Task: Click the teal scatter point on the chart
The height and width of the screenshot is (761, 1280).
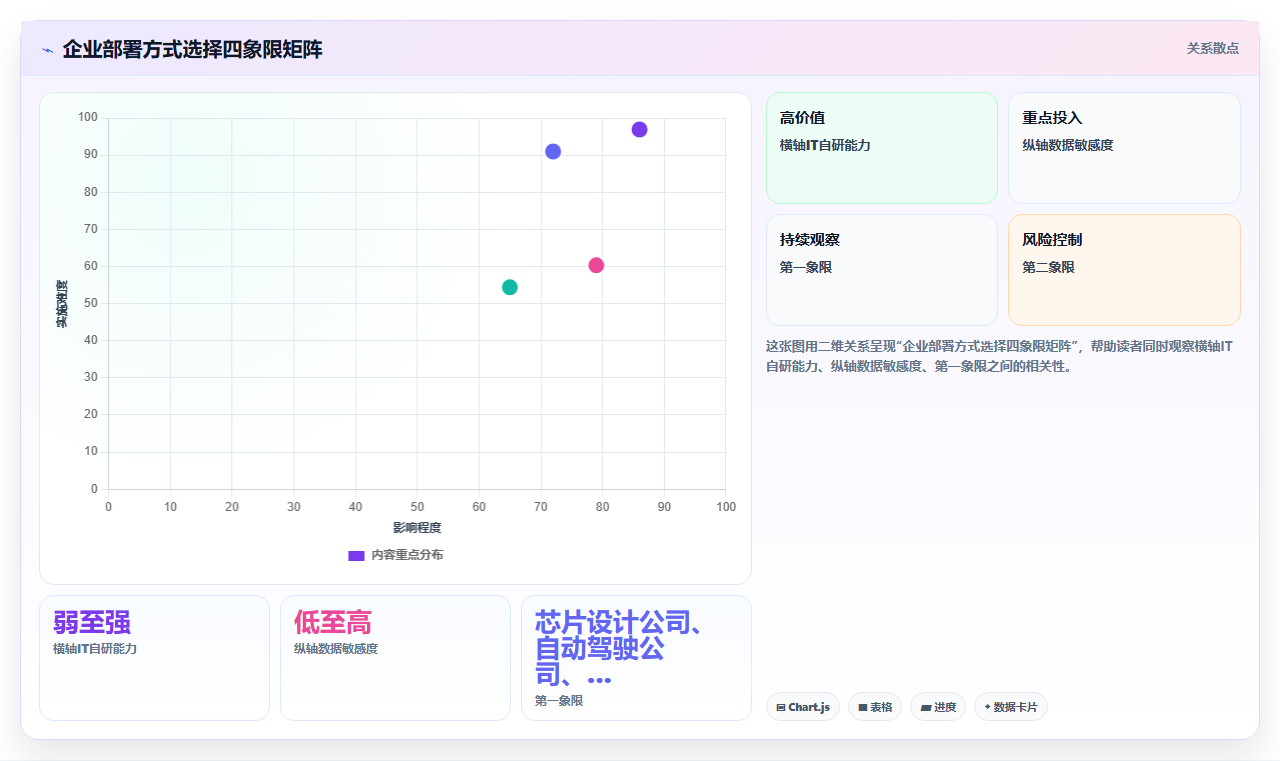Action: (510, 287)
